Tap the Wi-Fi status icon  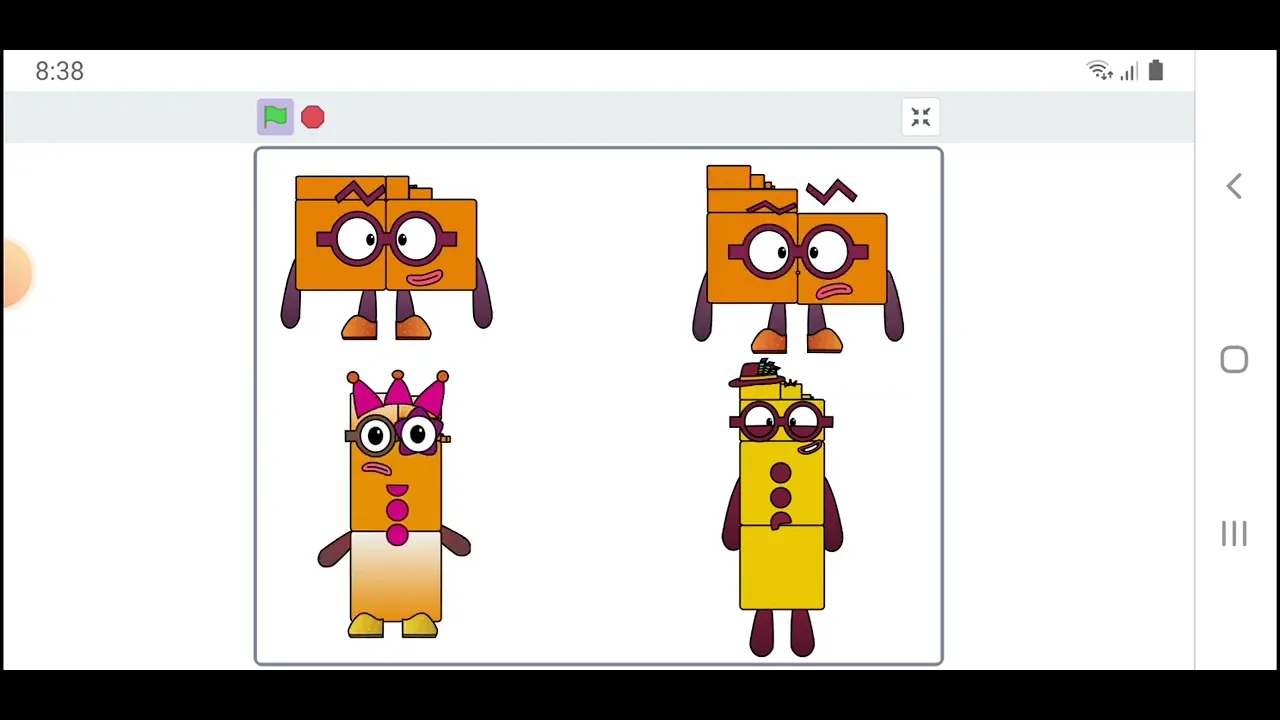pos(1100,71)
